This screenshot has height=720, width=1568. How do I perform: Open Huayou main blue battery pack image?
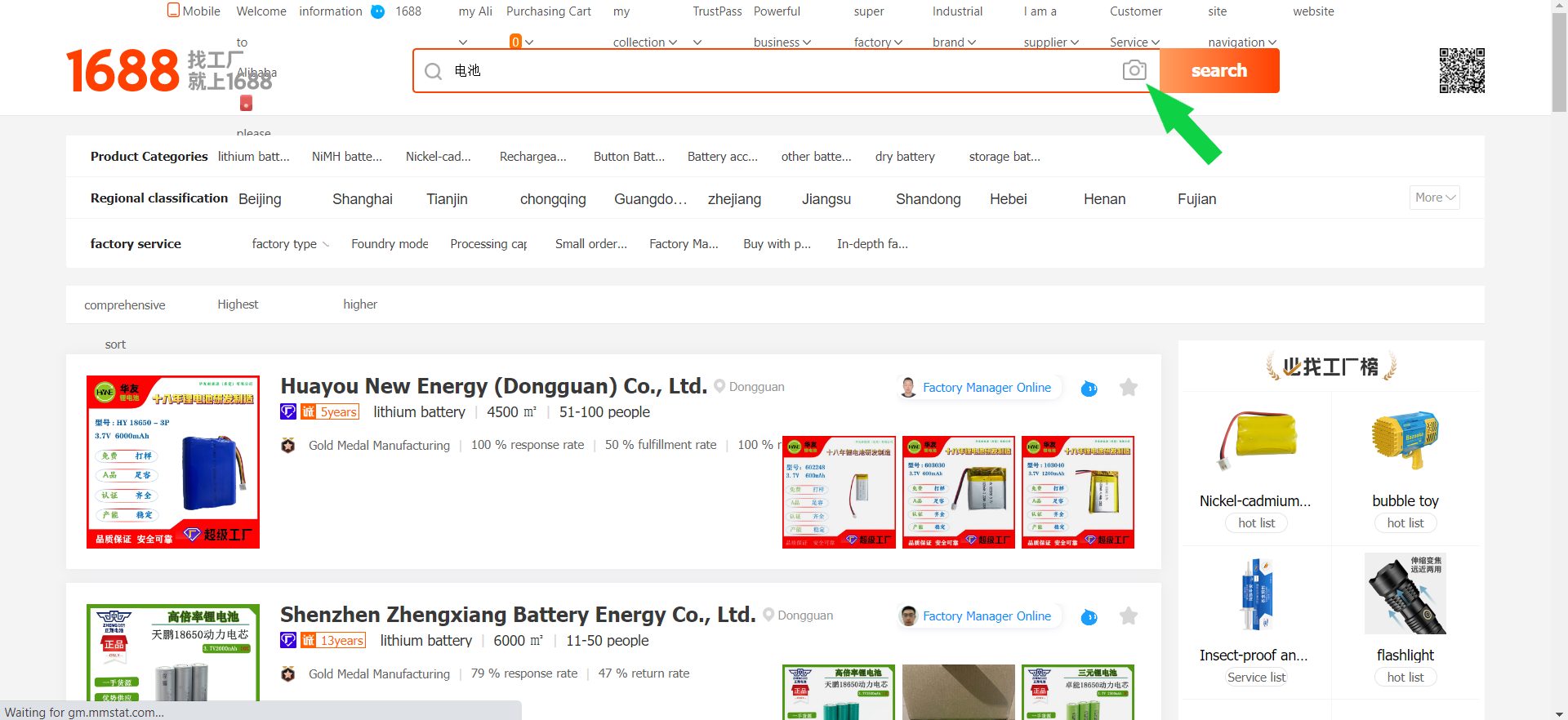click(x=173, y=462)
